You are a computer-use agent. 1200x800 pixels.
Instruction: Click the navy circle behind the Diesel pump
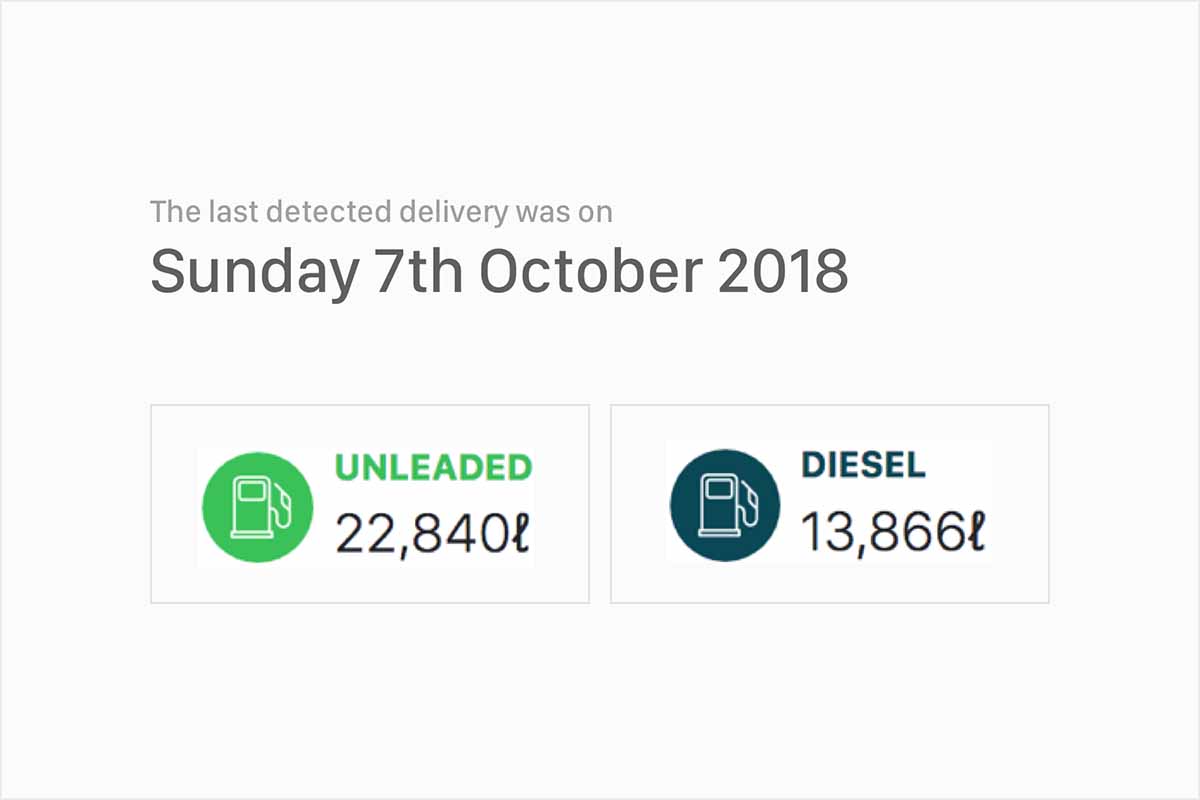[x=695, y=535]
